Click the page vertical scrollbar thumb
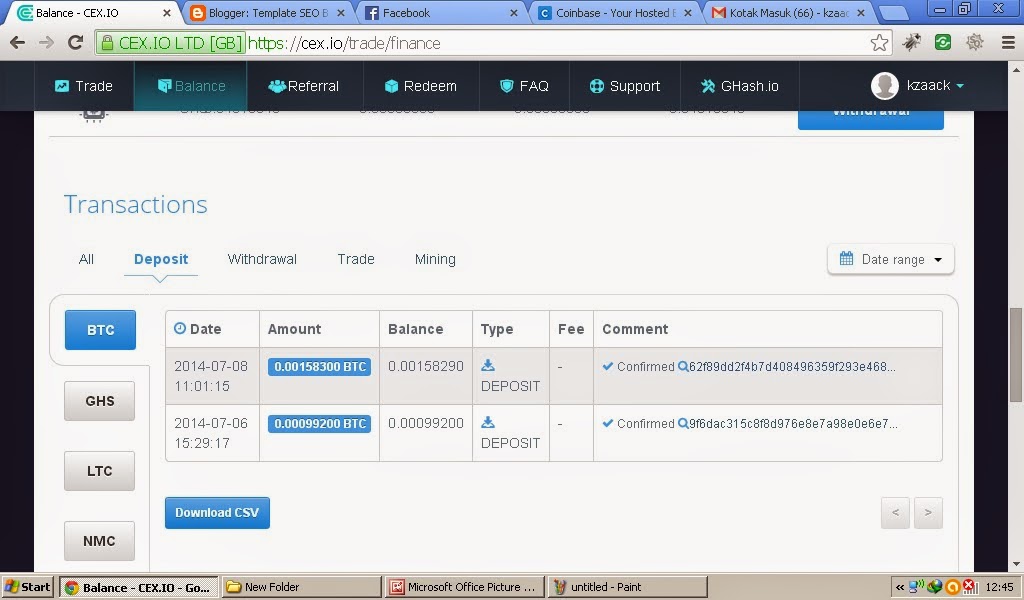The image size is (1024, 600). tap(1016, 355)
